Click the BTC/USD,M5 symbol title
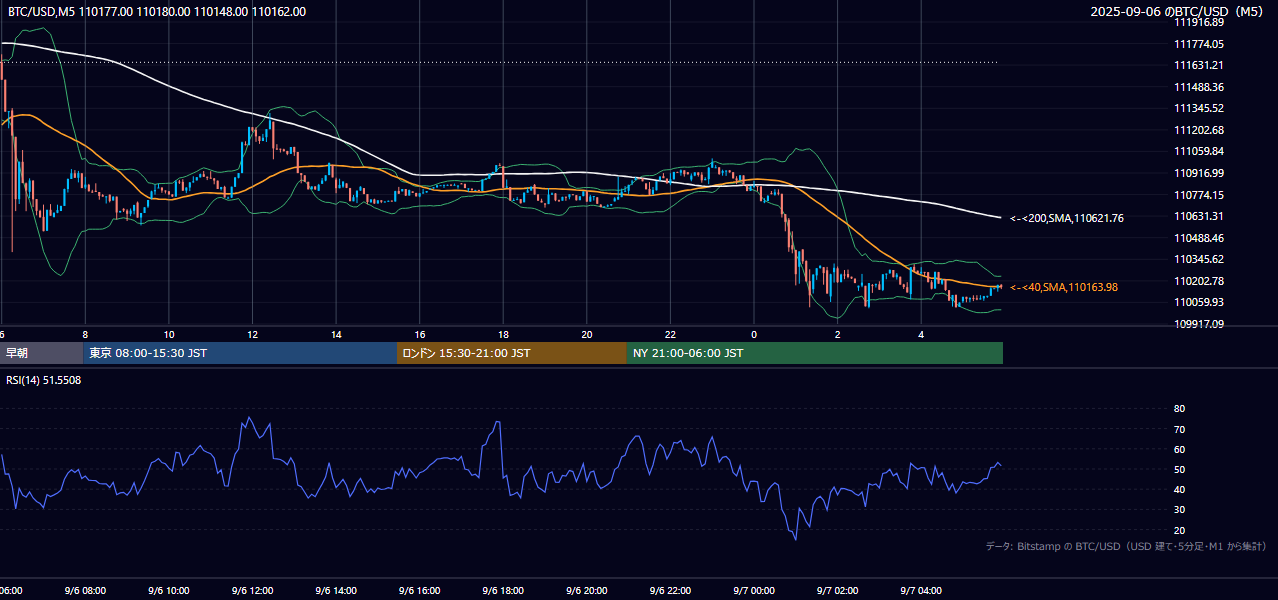 [x=40, y=12]
